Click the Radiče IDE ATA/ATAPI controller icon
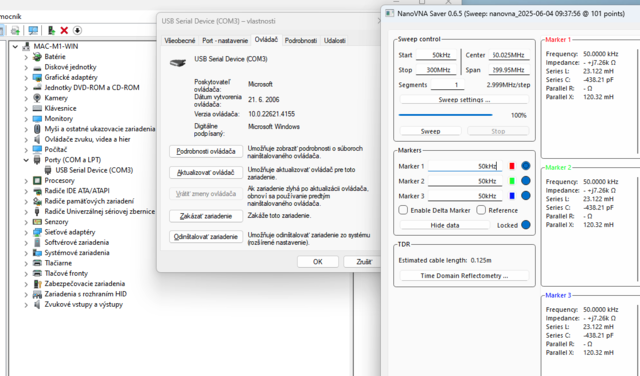Screen dimensions: 640x376 [x=37, y=191]
